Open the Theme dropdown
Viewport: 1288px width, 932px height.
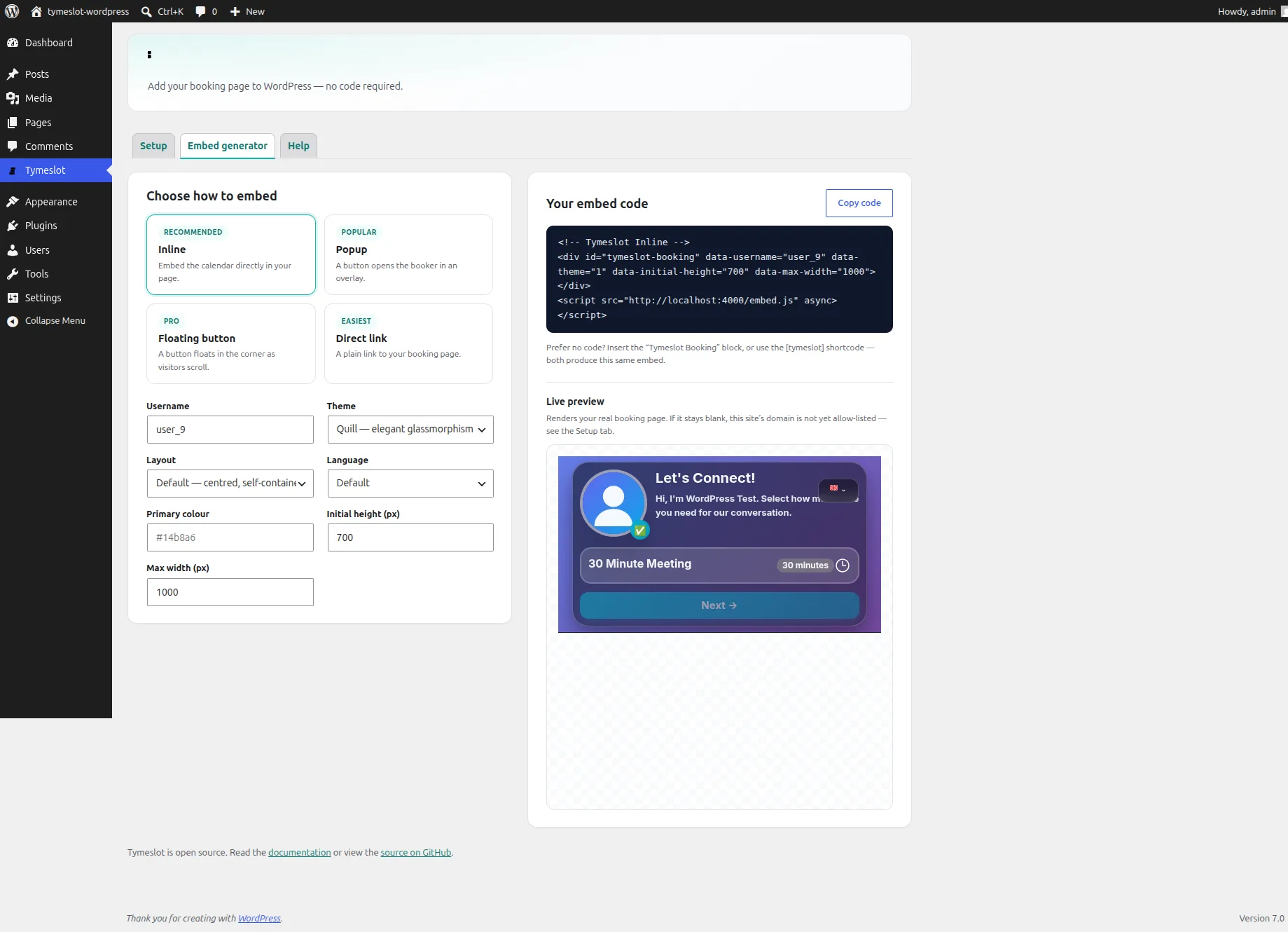pyautogui.click(x=410, y=430)
